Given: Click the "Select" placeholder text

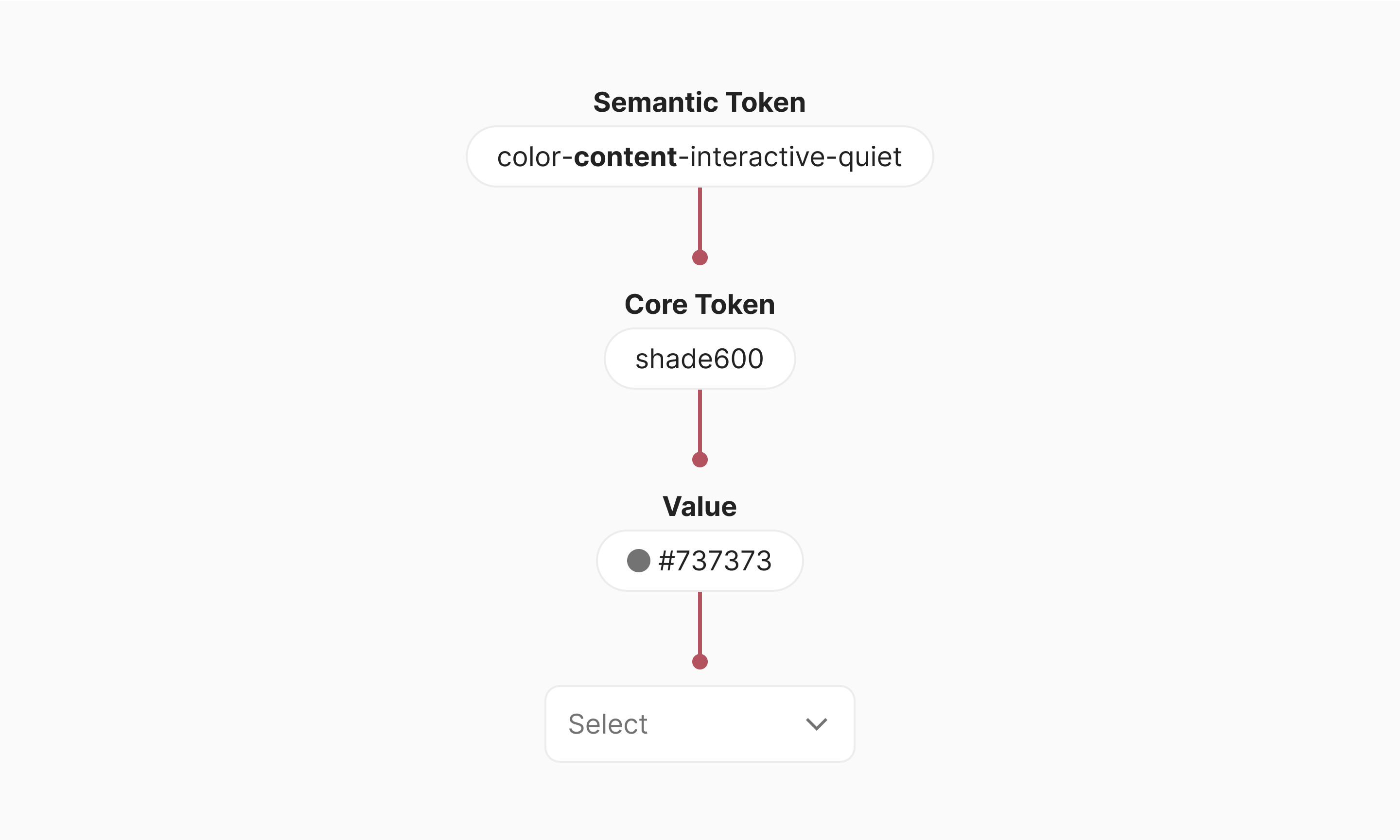Looking at the screenshot, I should pyautogui.click(x=608, y=724).
